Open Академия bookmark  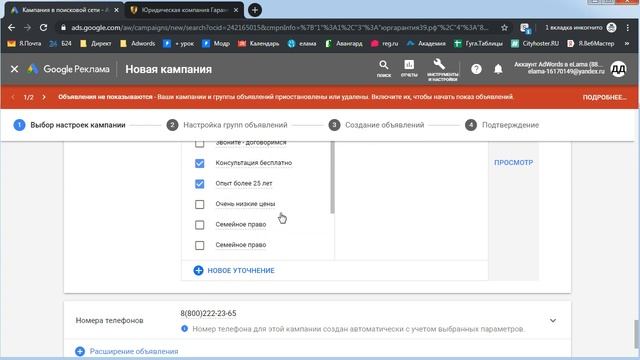426,43
